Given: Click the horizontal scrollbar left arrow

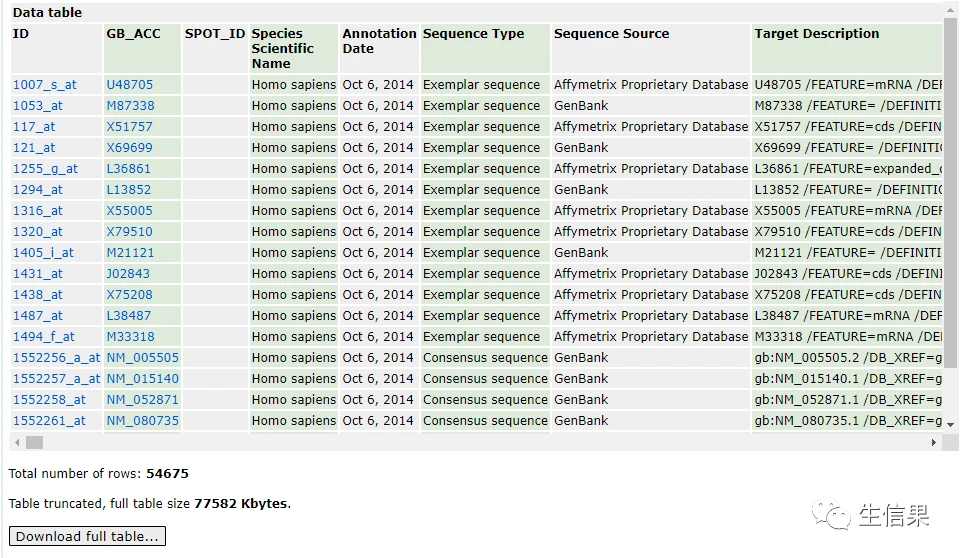Looking at the screenshot, I should pos(17,442).
